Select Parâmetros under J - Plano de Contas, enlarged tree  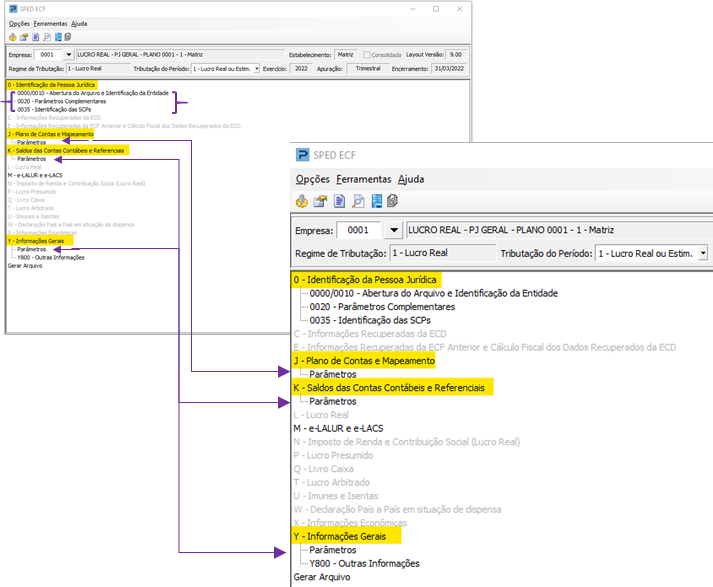333,374
